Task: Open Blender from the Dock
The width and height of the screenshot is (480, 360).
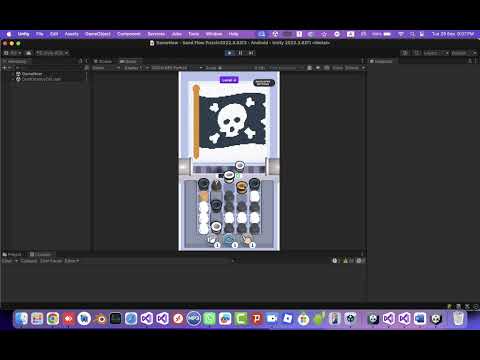Action: tap(100, 319)
